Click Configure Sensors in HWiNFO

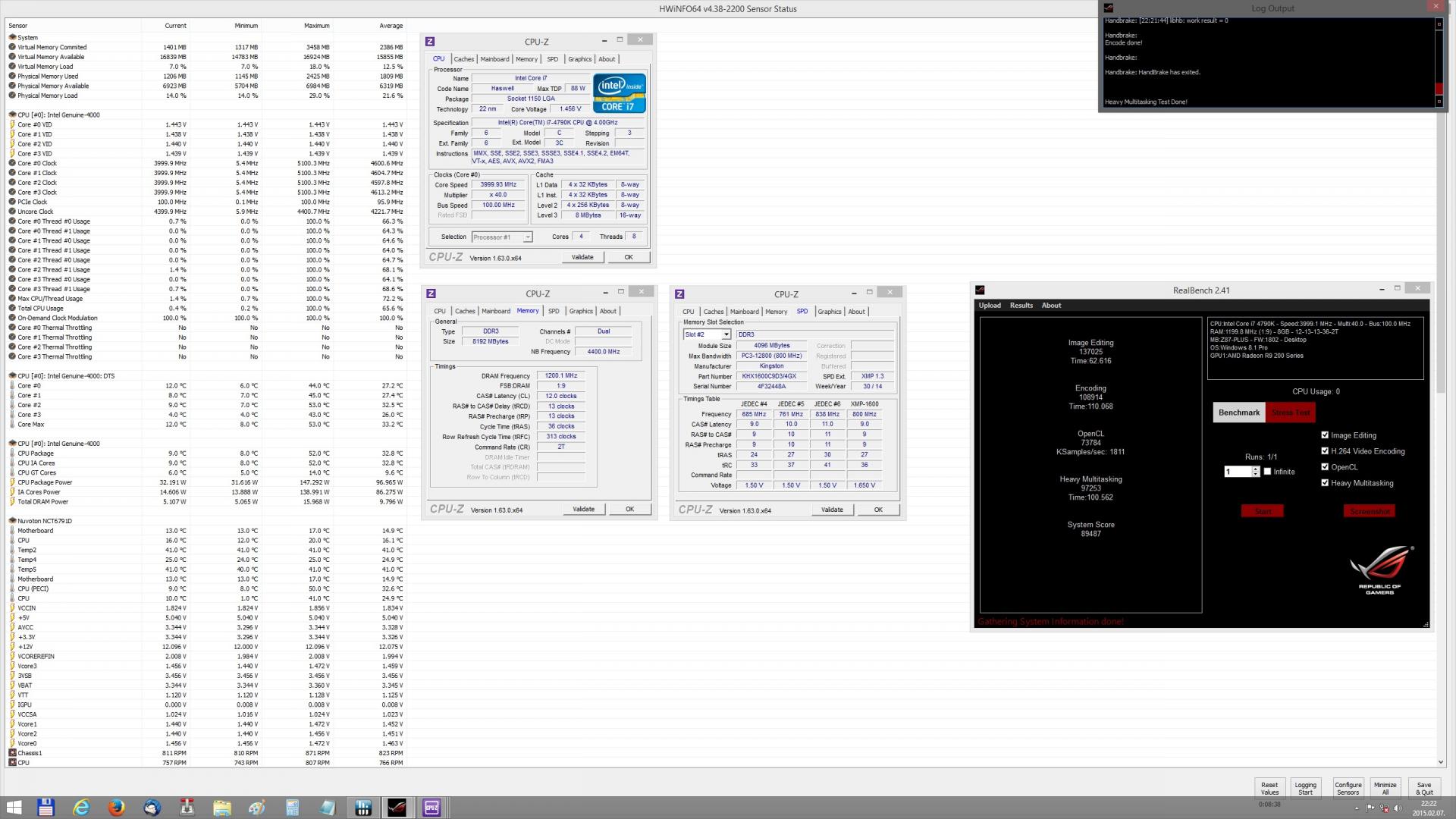point(1348,789)
